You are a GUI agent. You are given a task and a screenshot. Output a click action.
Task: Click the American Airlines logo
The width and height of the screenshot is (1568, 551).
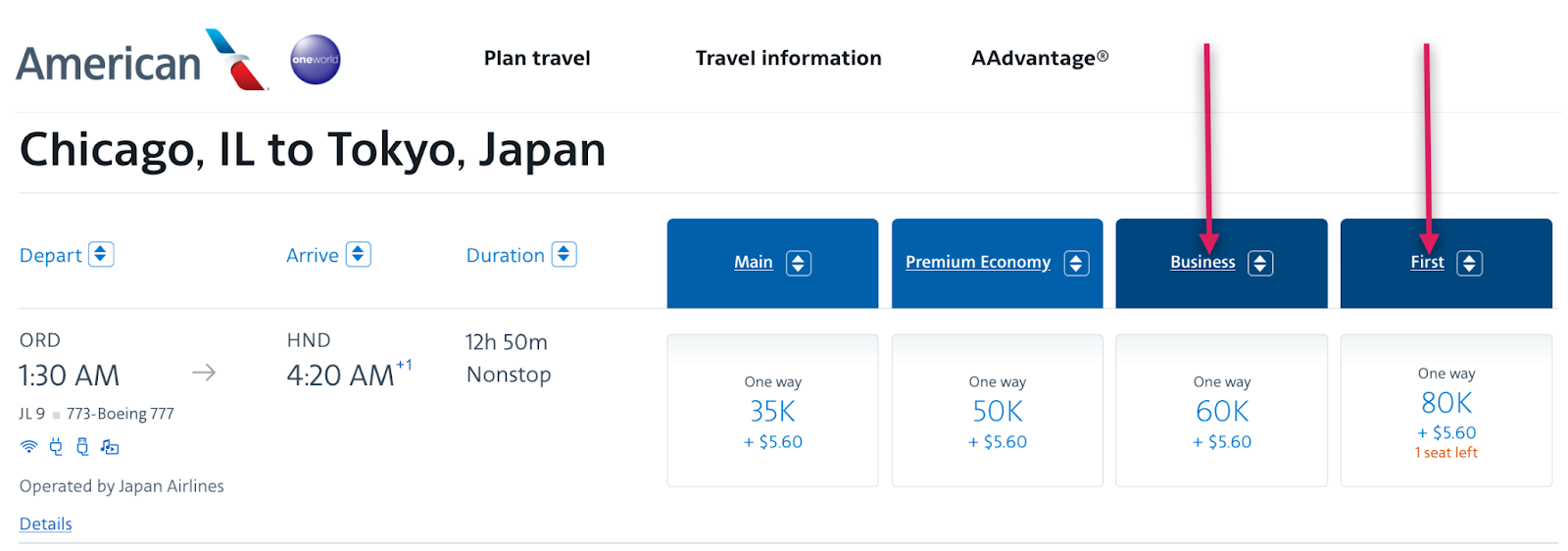point(141,61)
